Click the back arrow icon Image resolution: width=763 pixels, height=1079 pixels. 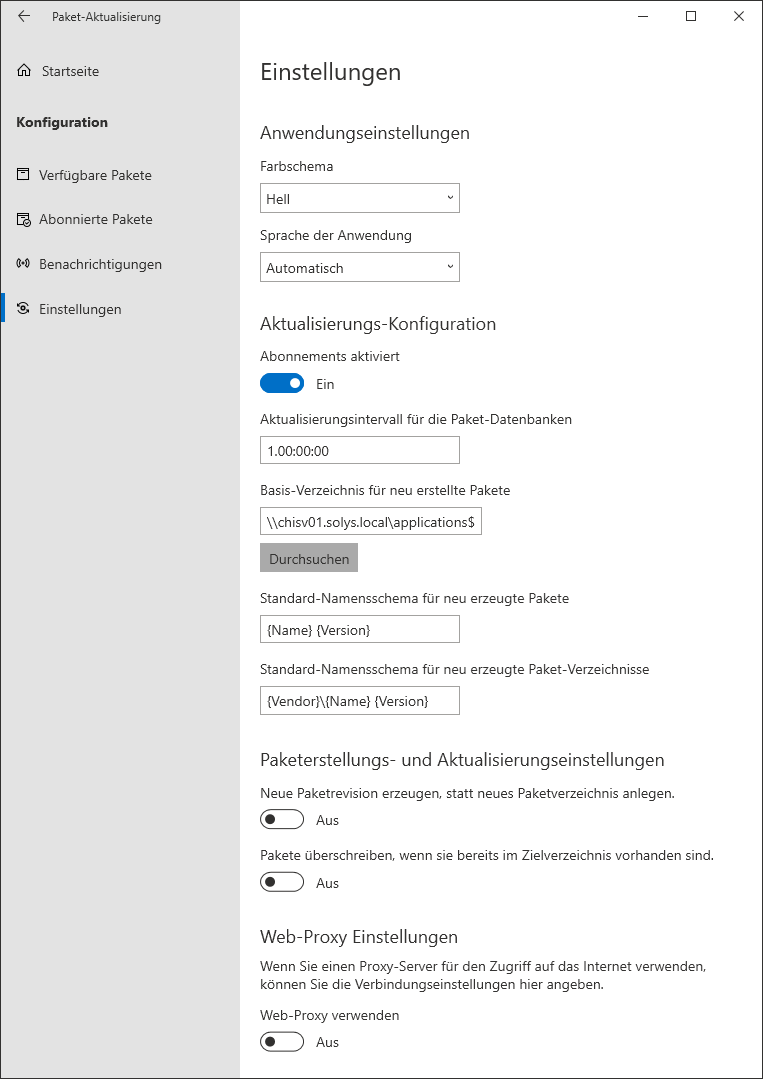tap(24, 16)
